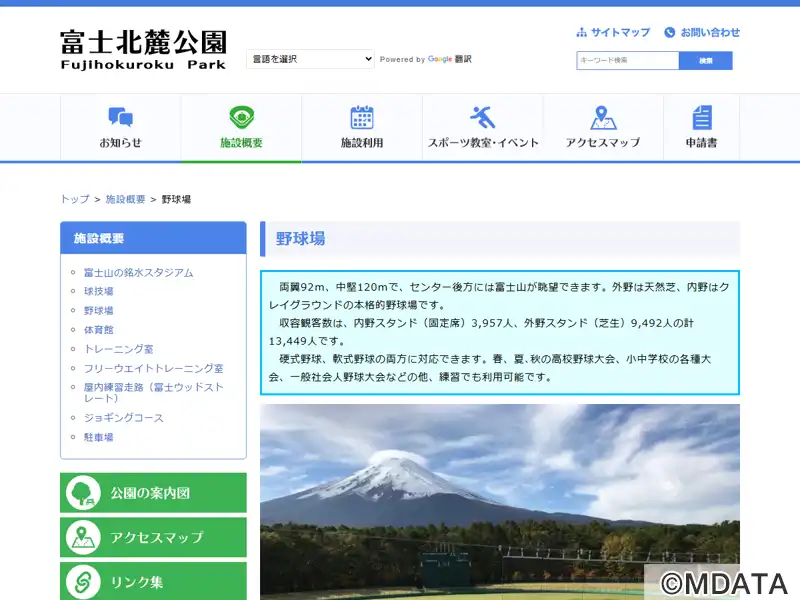Screen dimensions: 800x600
Task: Click the chain link icon on リンク集 banner
Action: [x=83, y=582]
